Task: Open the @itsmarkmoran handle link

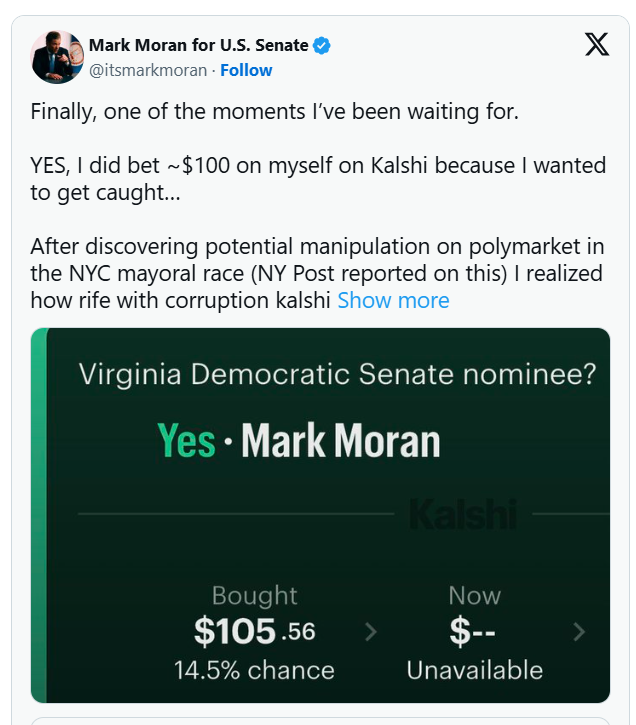Action: [x=149, y=70]
